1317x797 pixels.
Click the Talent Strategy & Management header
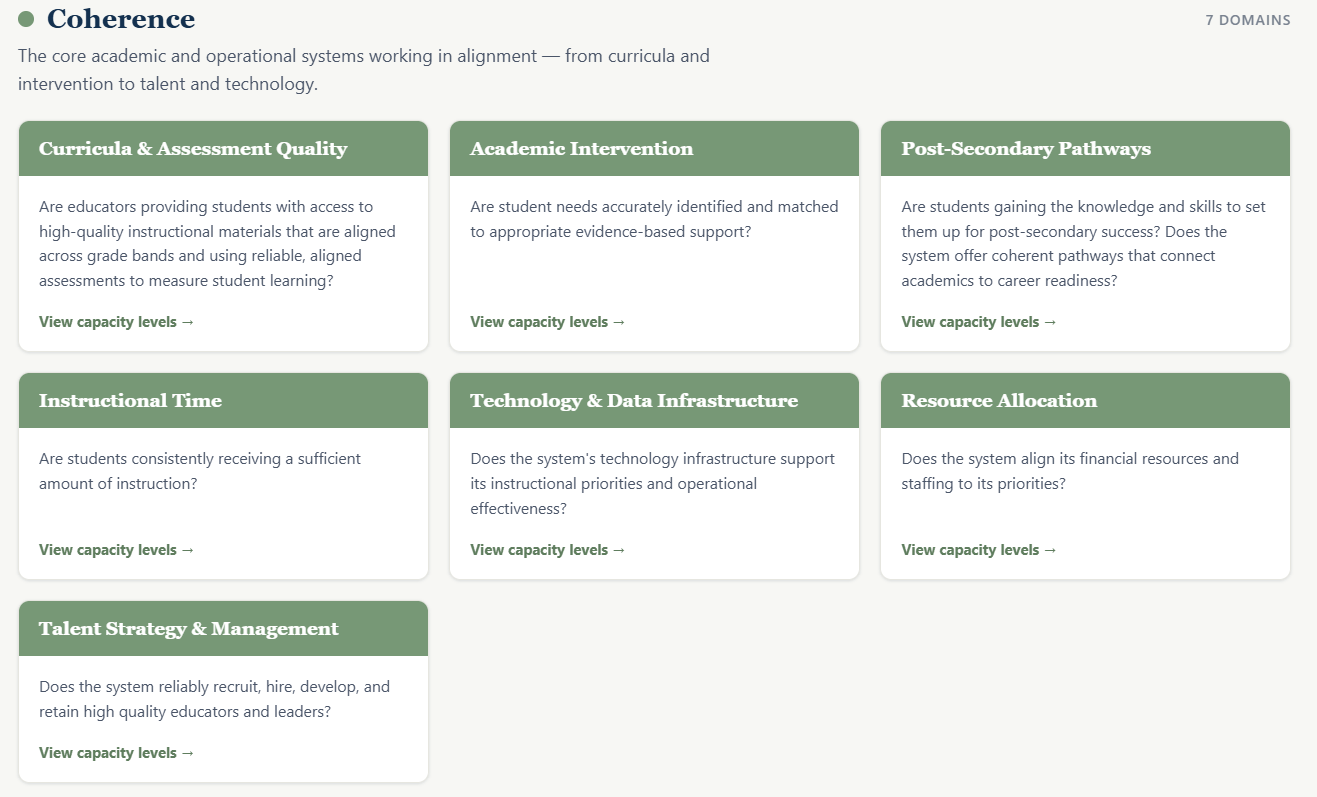point(223,629)
